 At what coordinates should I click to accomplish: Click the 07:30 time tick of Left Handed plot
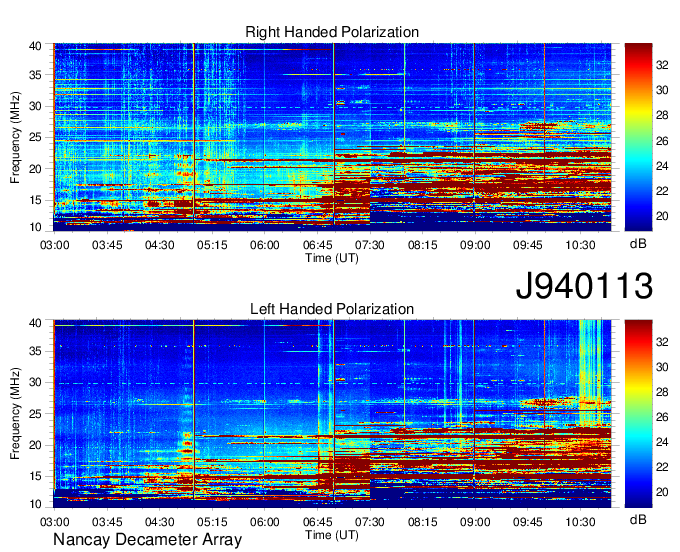(370, 522)
